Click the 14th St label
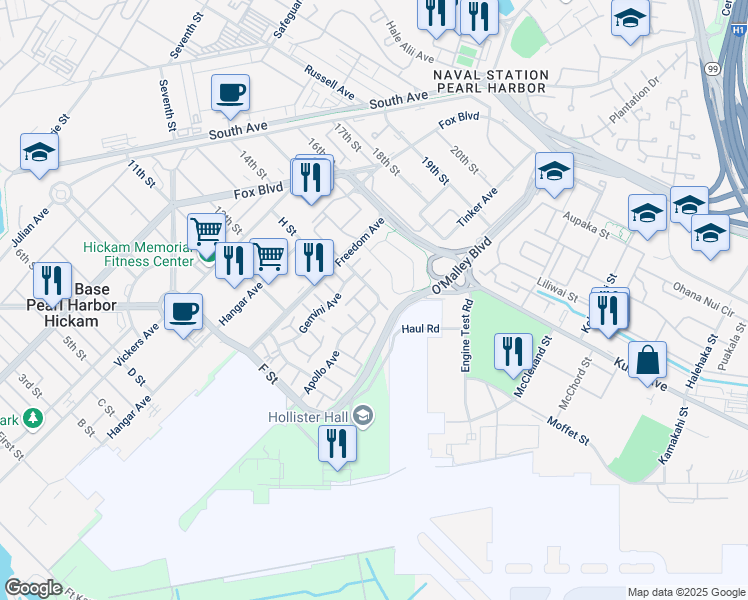 coord(253,165)
